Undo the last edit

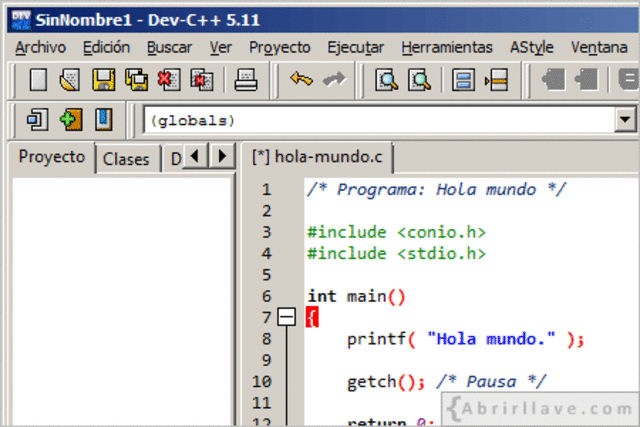(x=301, y=79)
